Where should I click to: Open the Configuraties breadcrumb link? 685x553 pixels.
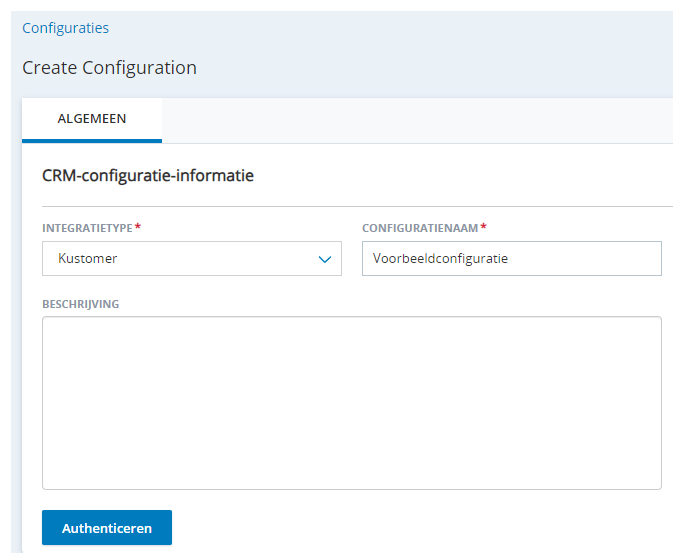[66, 28]
